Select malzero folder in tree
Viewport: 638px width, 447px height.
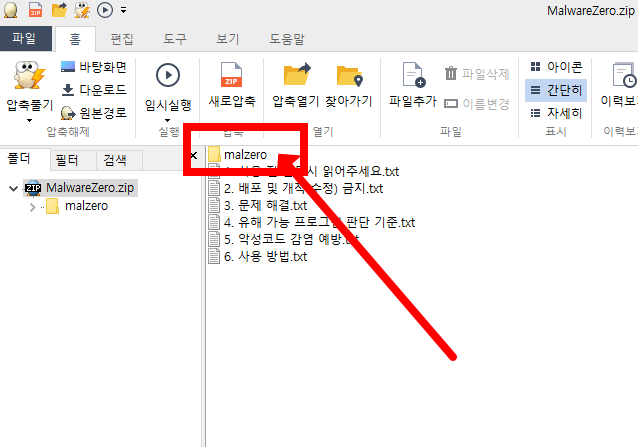coord(77,206)
